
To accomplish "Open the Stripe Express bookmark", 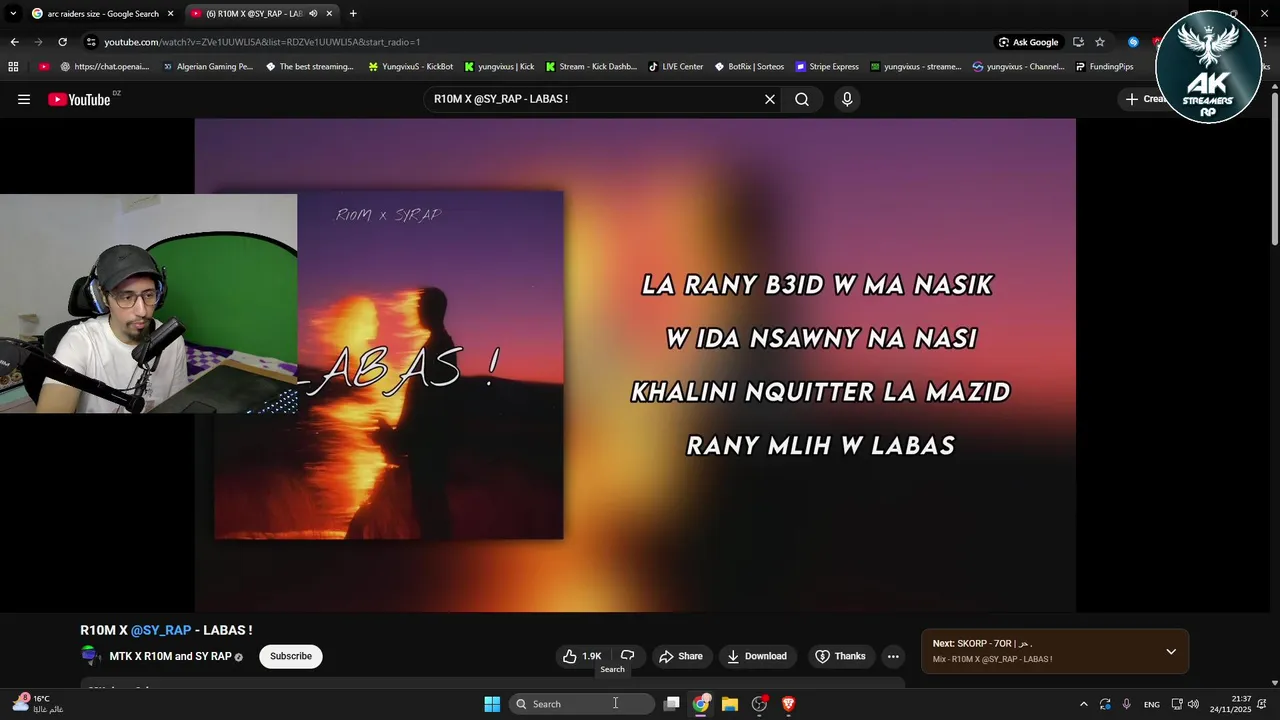I will click(x=827, y=67).
